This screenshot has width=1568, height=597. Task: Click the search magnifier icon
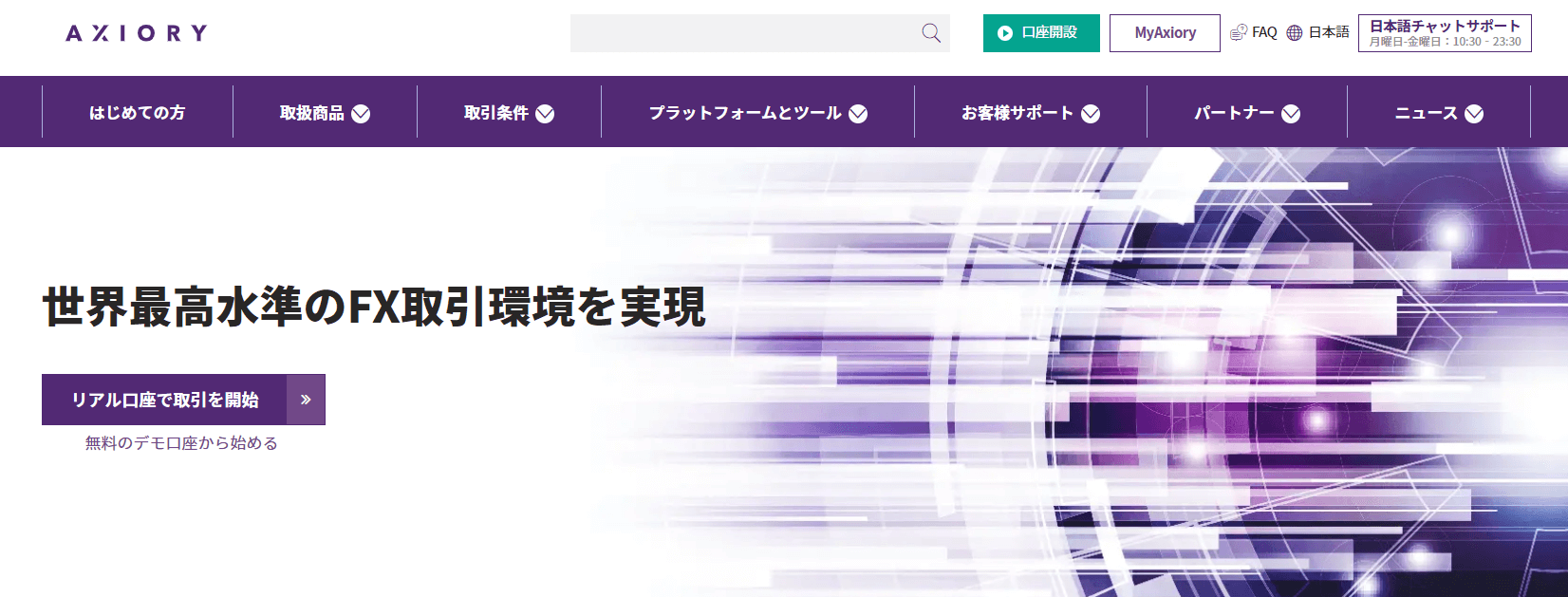click(x=931, y=33)
